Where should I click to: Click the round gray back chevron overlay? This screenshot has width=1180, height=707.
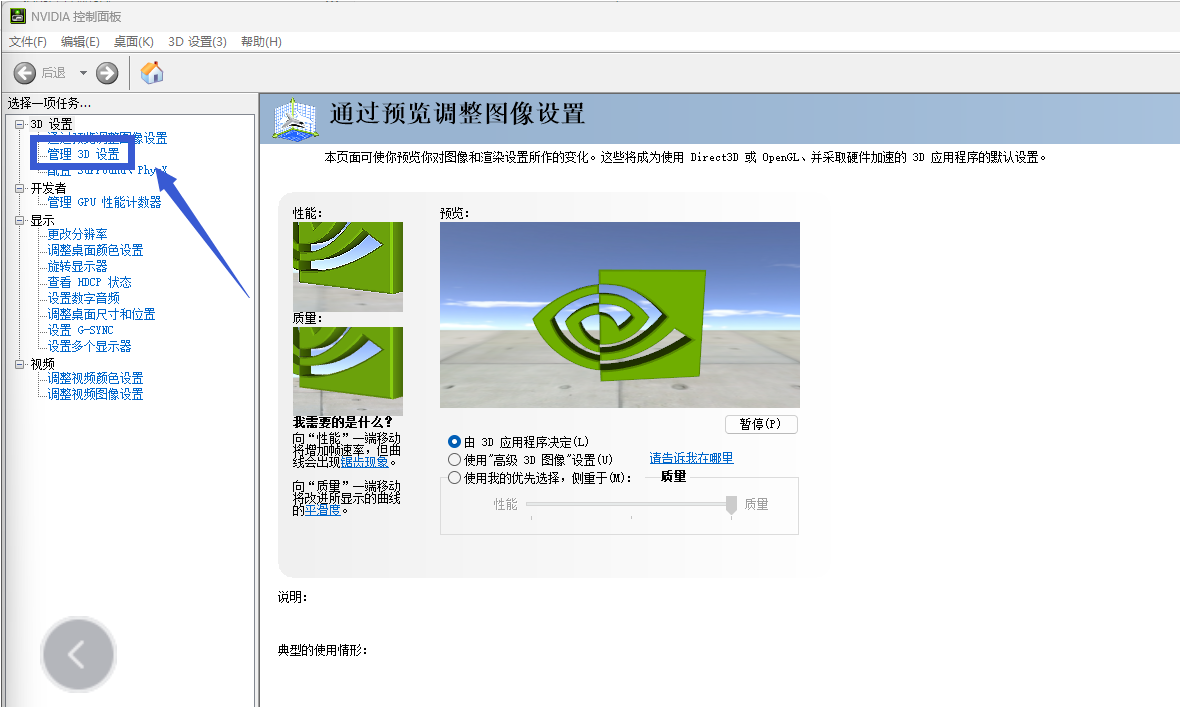(x=78, y=655)
